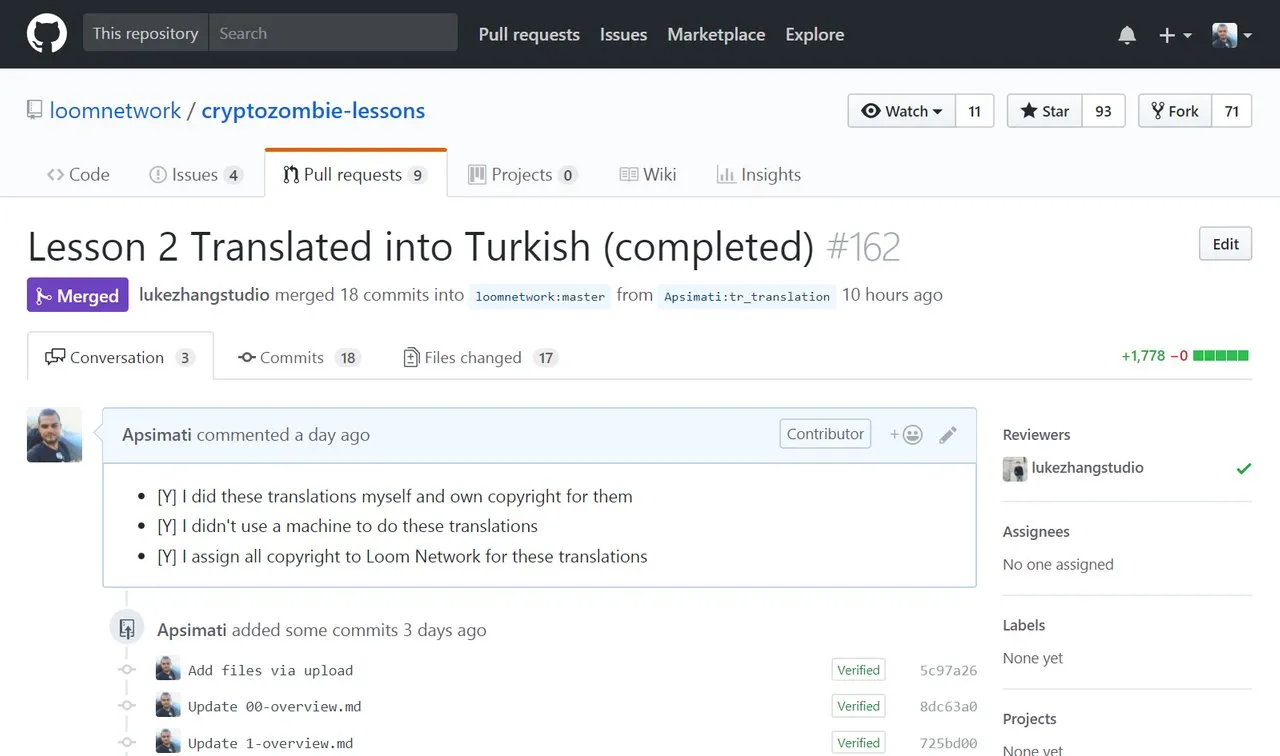Open 'Add files via upload' commit
The image size is (1280, 756).
point(270,671)
